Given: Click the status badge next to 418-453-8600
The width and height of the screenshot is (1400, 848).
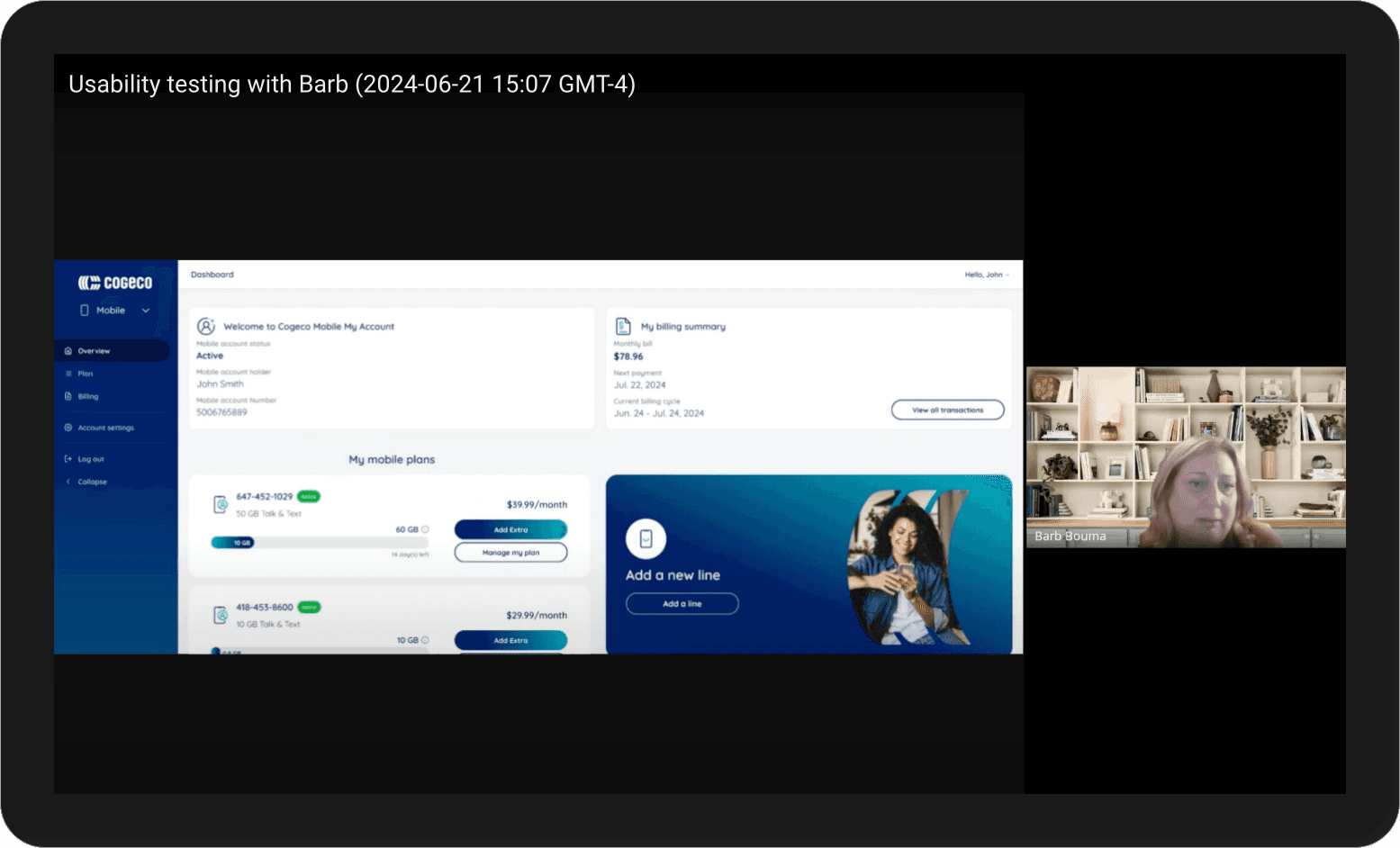Looking at the screenshot, I should click(x=309, y=607).
